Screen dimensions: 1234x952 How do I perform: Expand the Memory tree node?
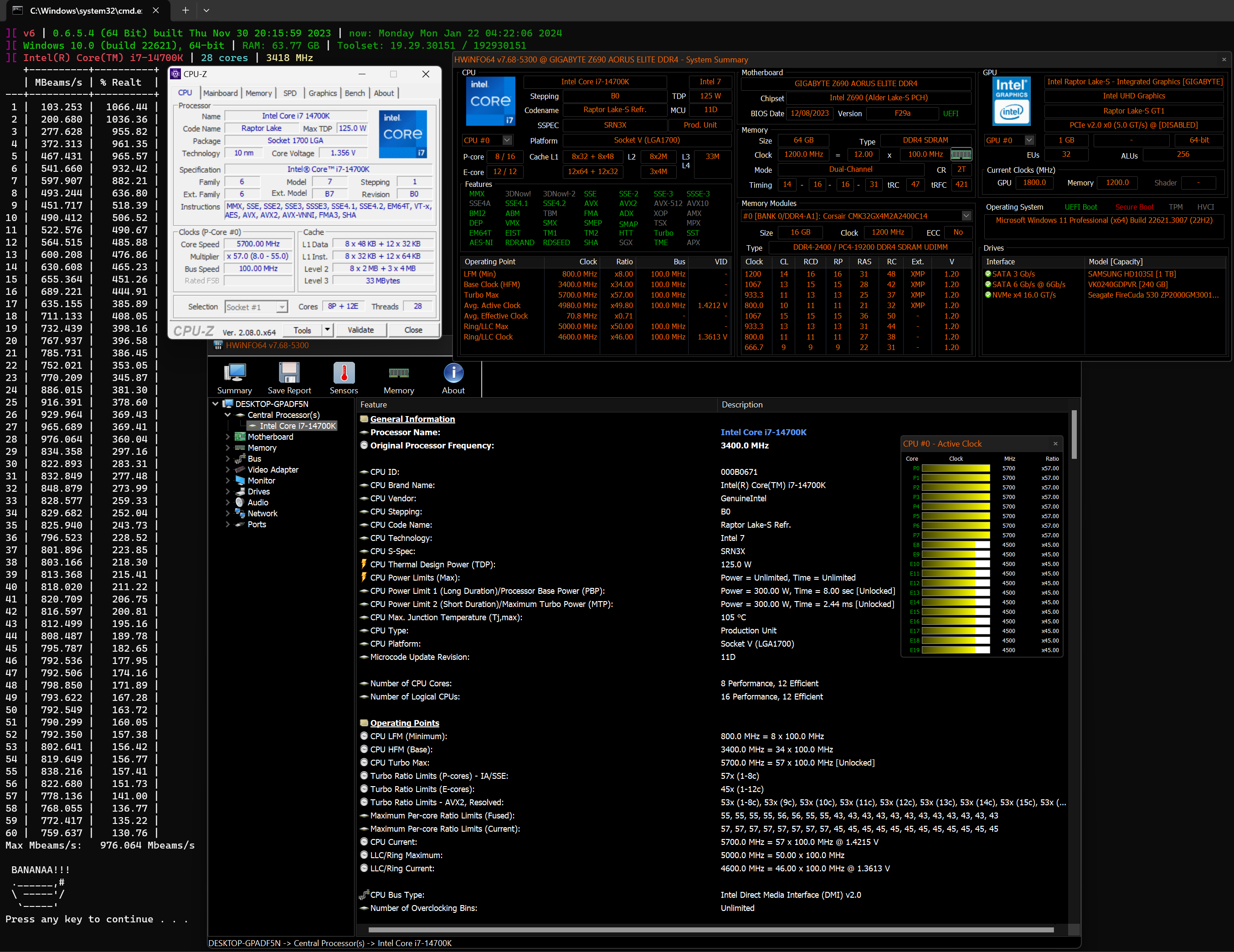coord(228,448)
